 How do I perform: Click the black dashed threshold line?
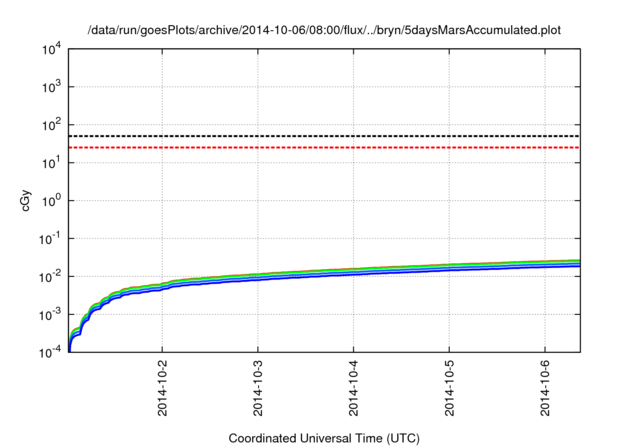click(x=324, y=136)
